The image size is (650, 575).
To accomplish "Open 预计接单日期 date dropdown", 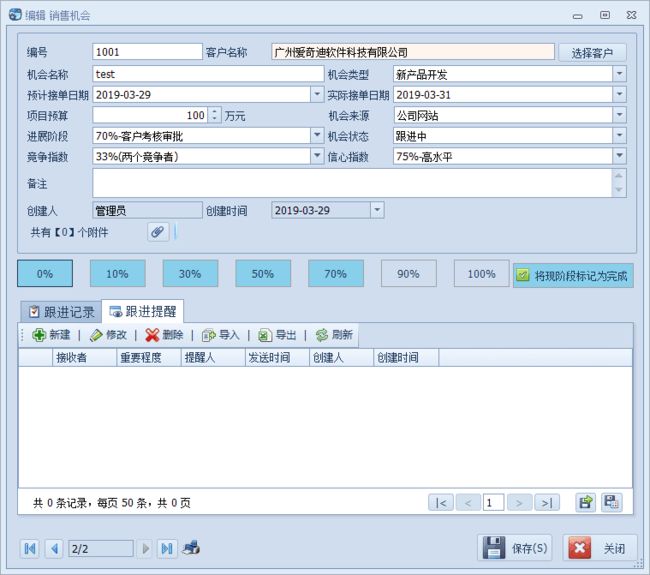I will (x=317, y=95).
